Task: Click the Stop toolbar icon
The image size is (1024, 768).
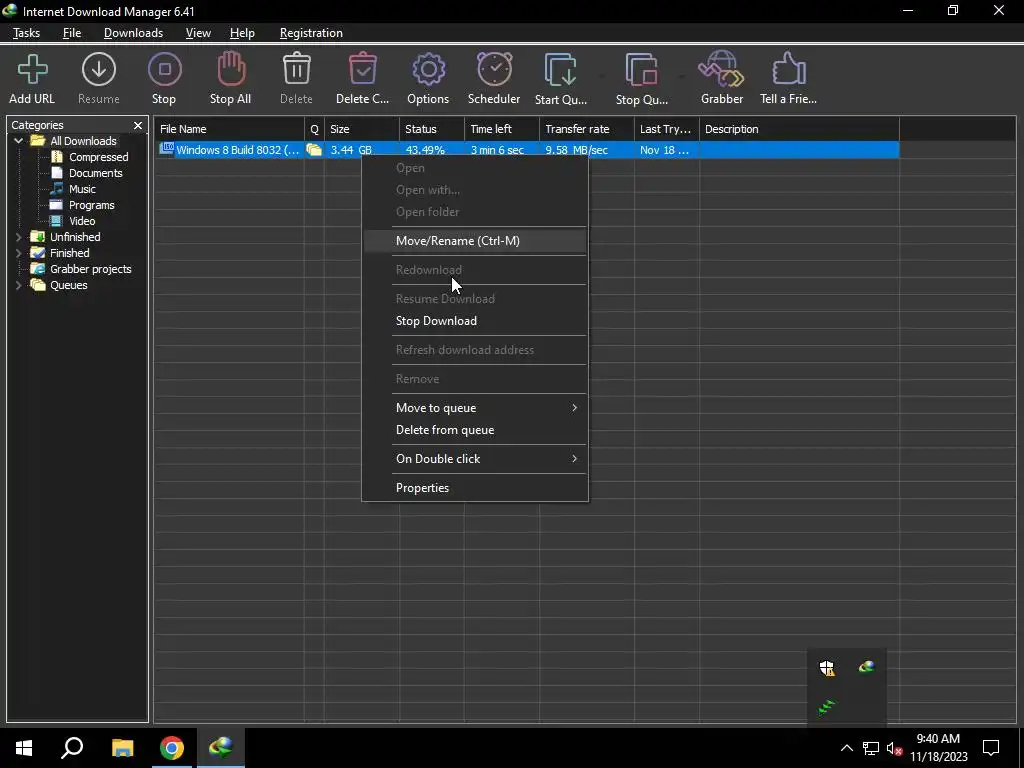Action: point(165,70)
